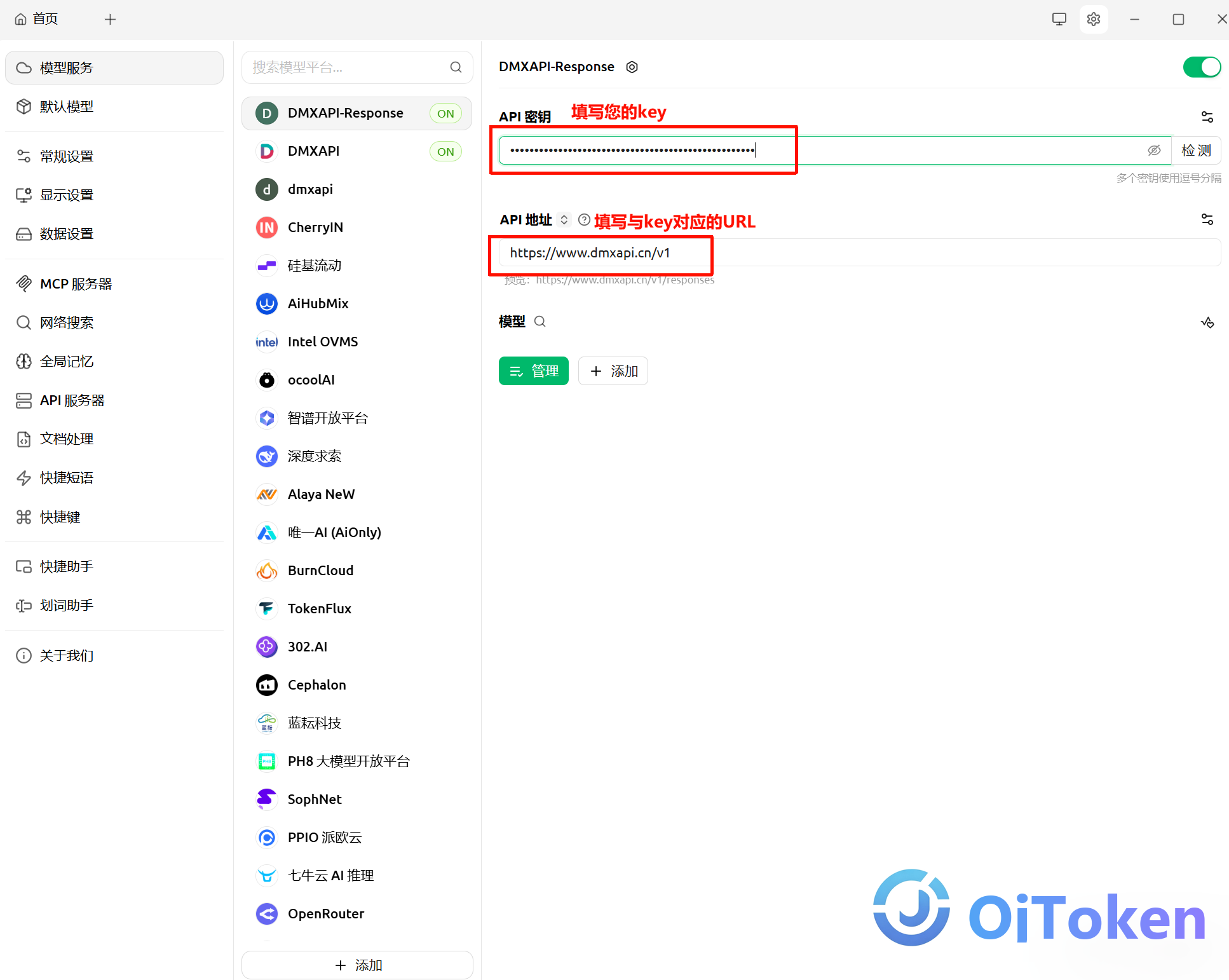Click the settings gear icon in title bar
The image size is (1229, 980).
[1093, 19]
